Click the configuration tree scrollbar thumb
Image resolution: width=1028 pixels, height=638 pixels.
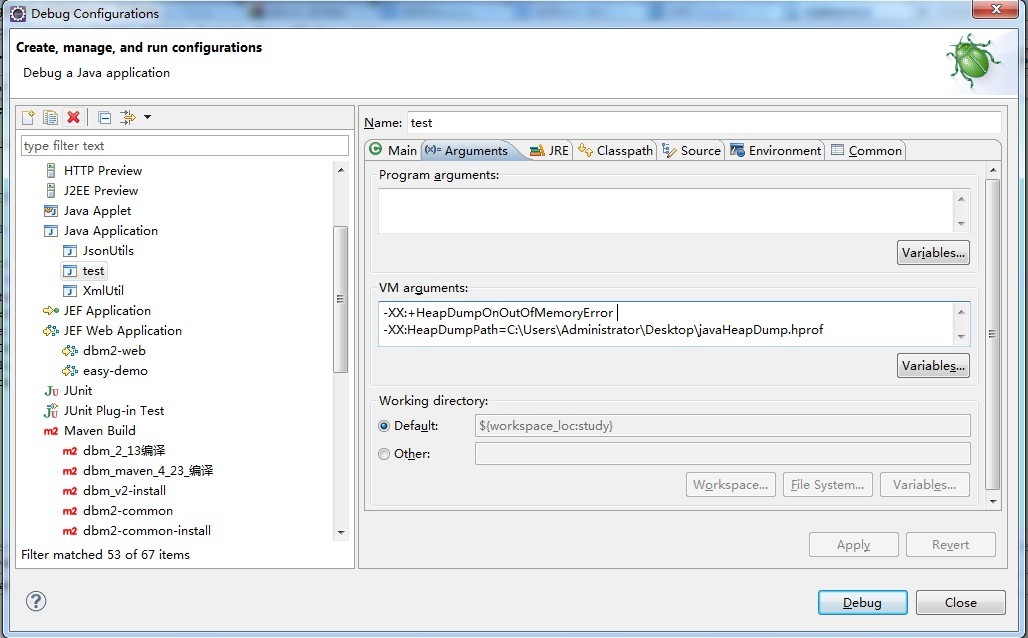pos(340,299)
